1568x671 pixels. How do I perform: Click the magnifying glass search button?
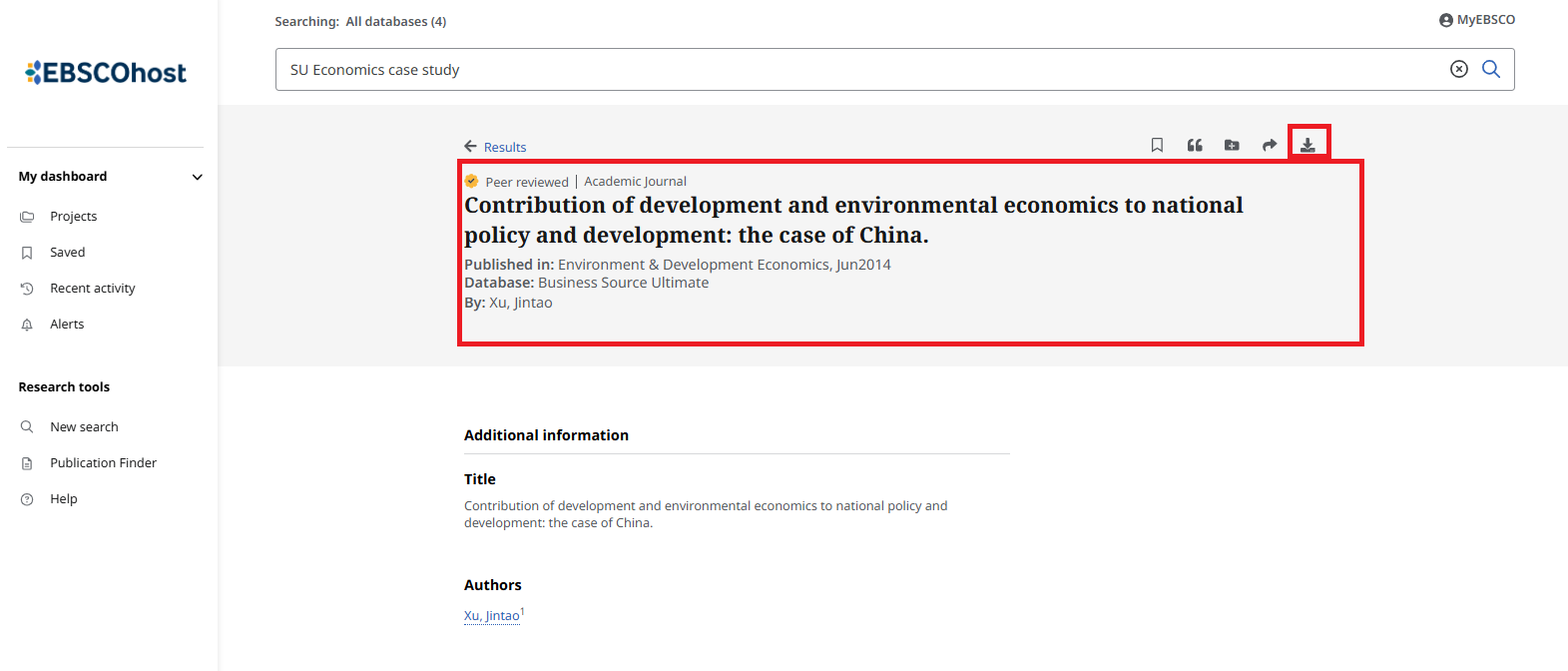point(1491,69)
